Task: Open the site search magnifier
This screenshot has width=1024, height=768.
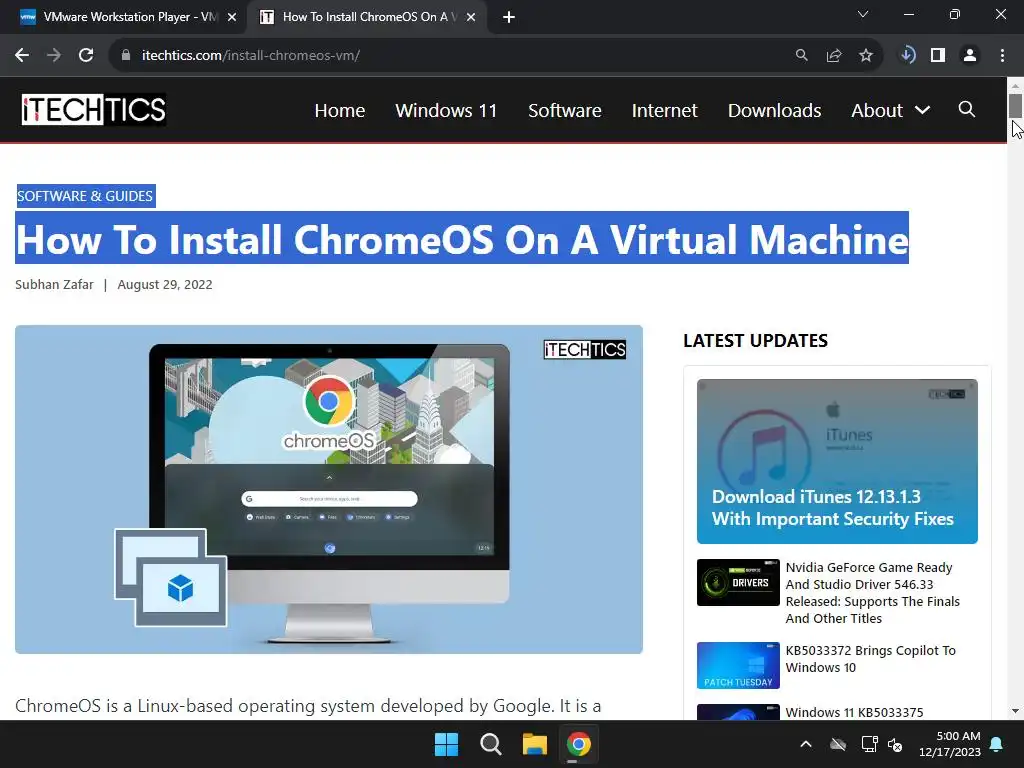Action: [967, 109]
